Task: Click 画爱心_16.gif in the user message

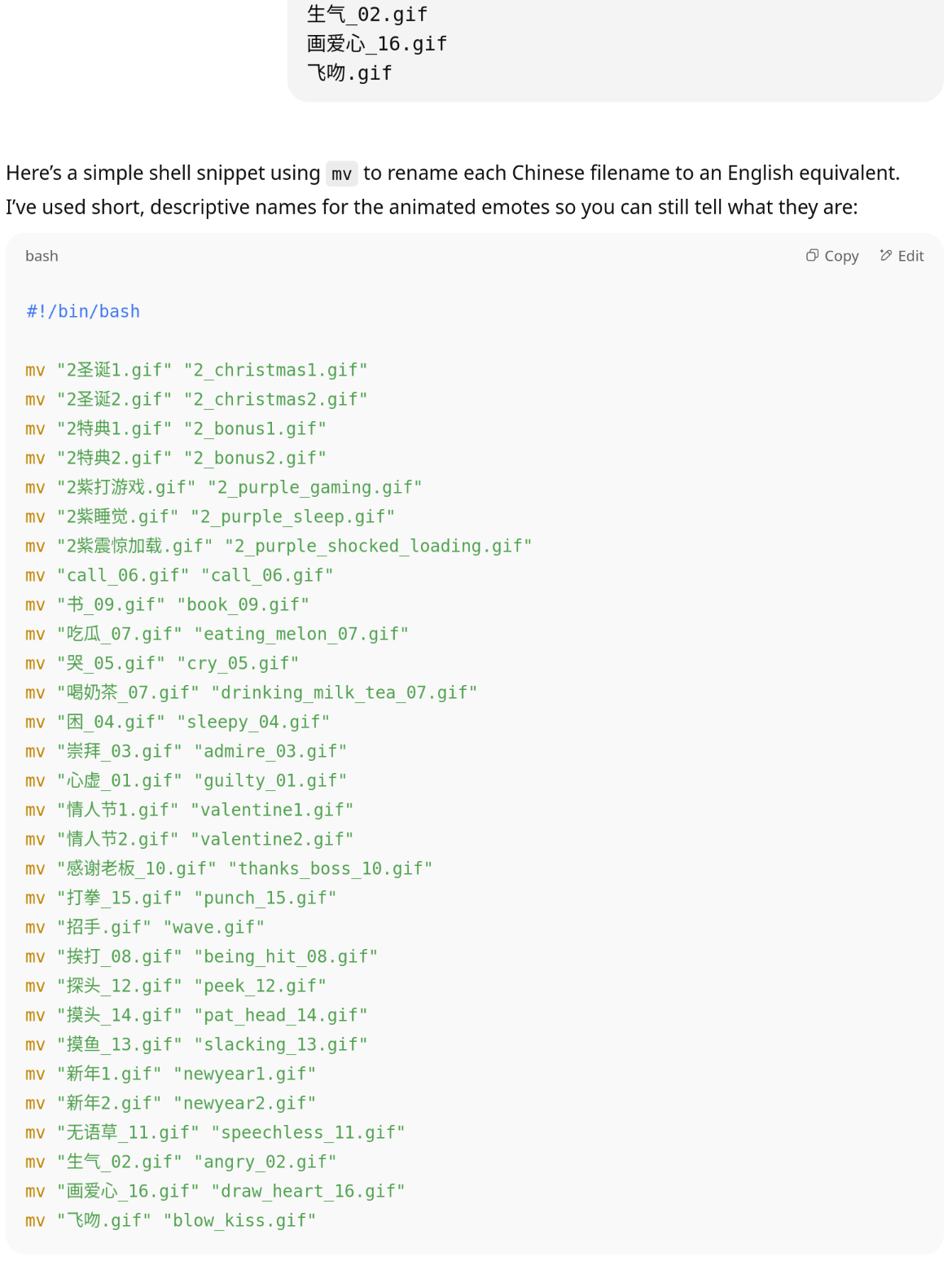Action: click(376, 44)
